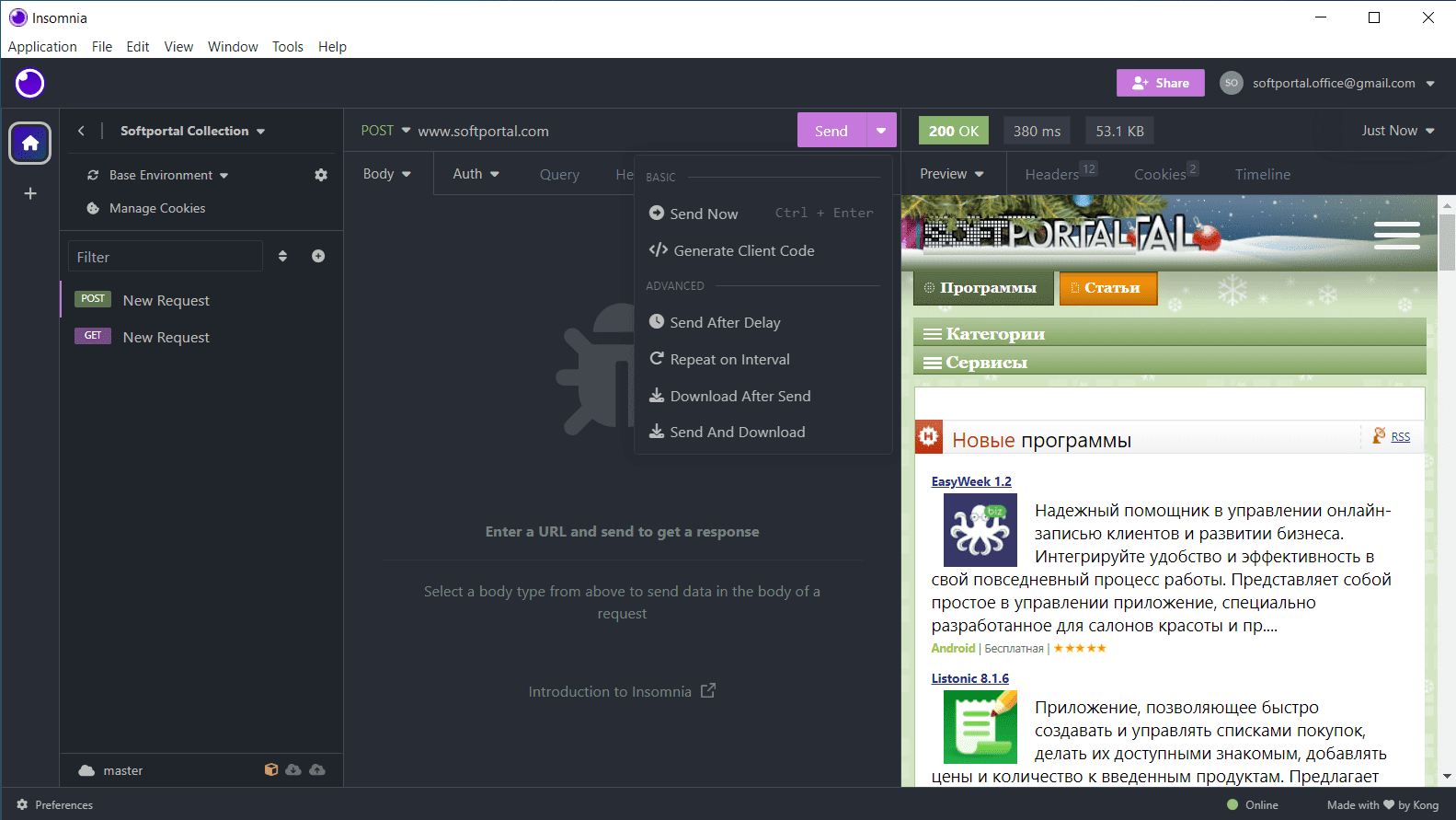Click the URL field www.softportal.com

484,132
